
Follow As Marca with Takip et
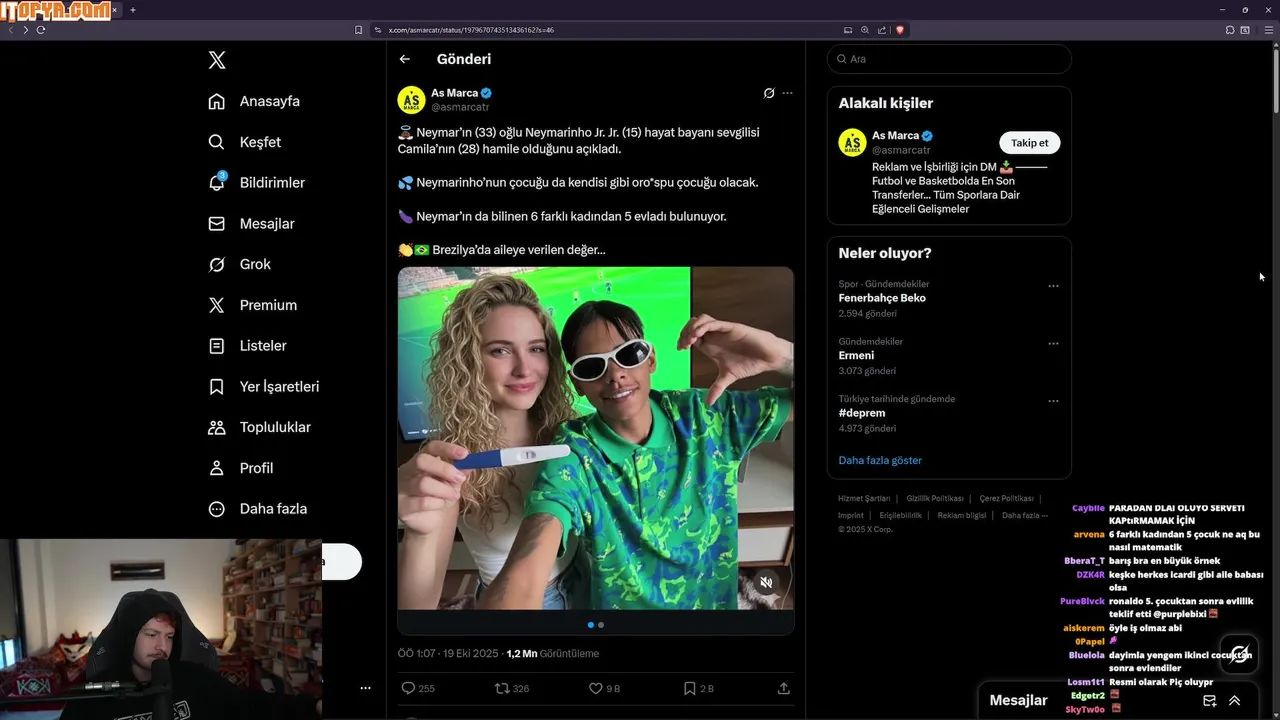coord(1029,143)
